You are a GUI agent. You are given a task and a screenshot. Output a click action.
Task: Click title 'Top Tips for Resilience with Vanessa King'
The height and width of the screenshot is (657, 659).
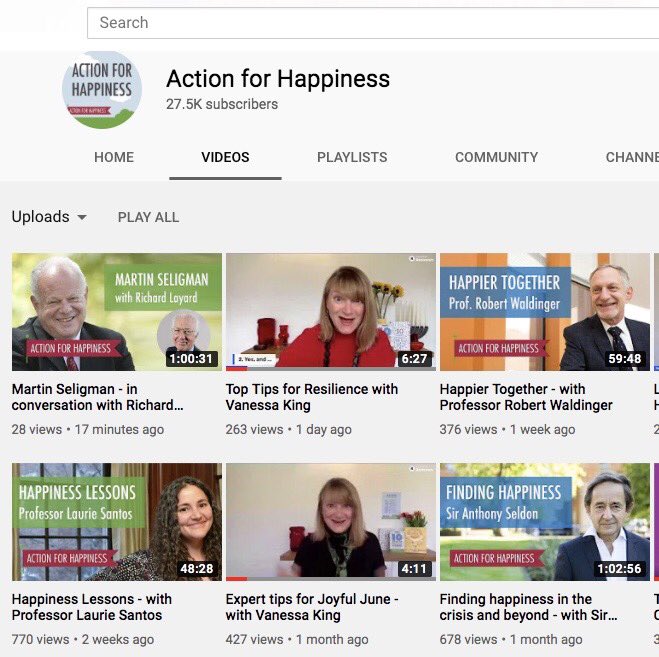(311, 397)
